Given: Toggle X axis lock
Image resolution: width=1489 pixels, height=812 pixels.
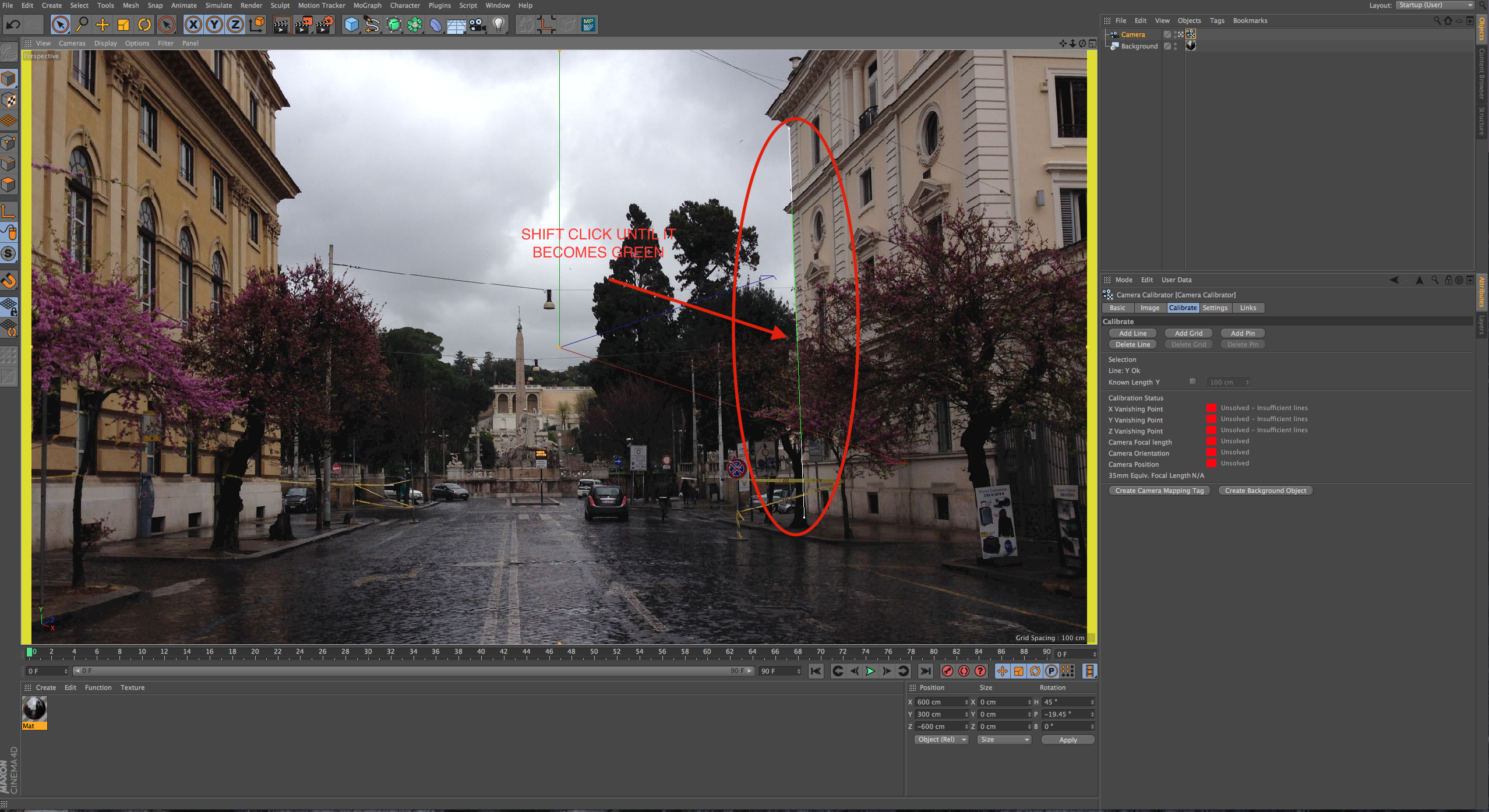Looking at the screenshot, I should coord(193,24).
